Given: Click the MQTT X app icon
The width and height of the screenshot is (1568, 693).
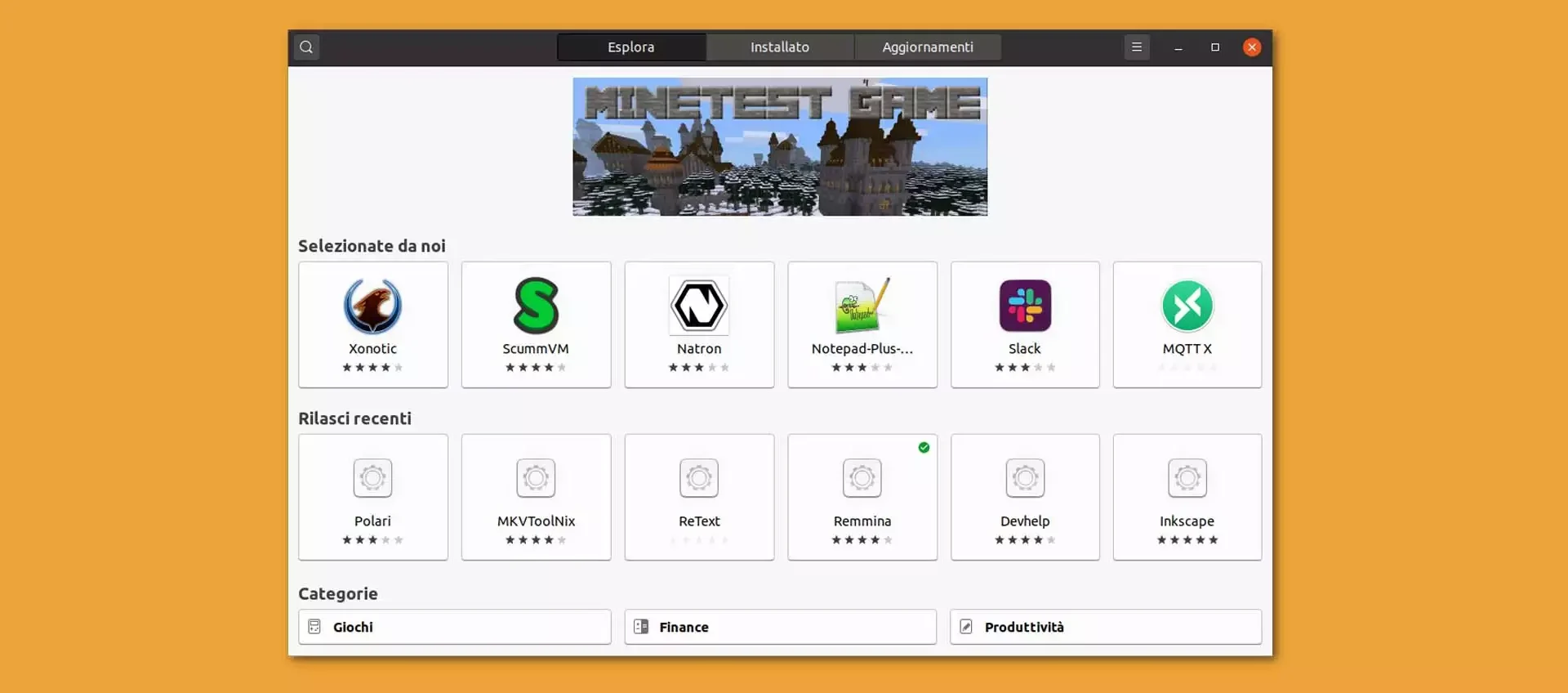Looking at the screenshot, I should point(1187,306).
